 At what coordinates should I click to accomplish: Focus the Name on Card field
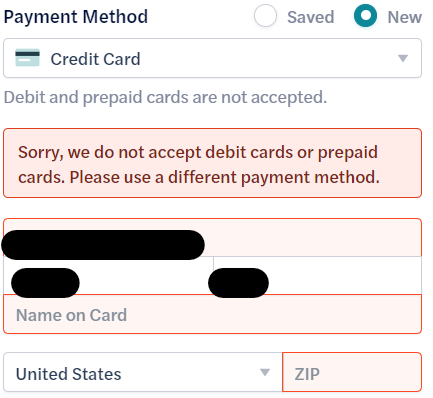point(212,314)
